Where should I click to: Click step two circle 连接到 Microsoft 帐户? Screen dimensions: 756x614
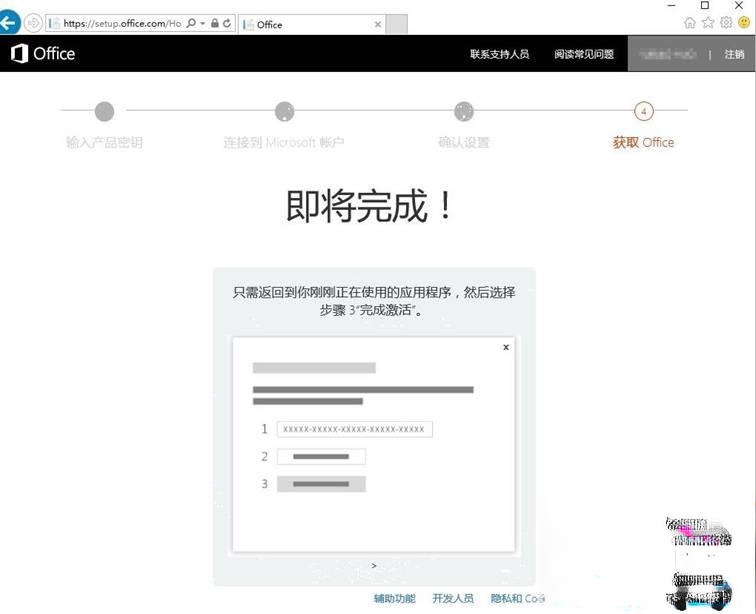pyautogui.click(x=284, y=111)
